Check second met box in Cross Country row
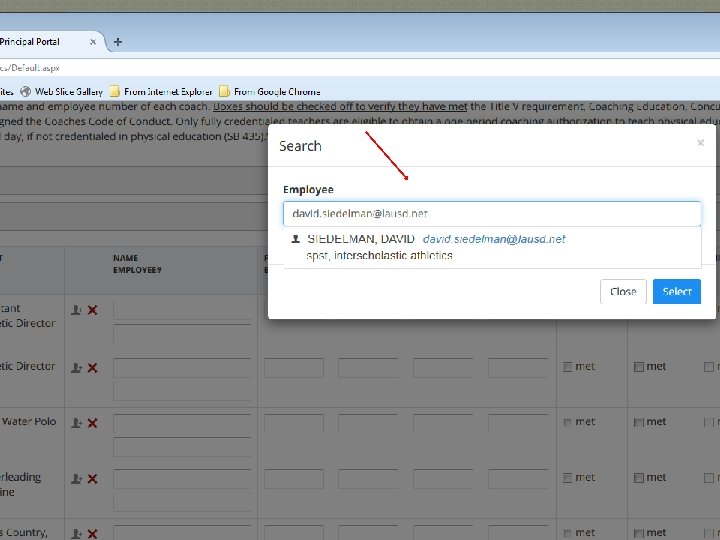The image size is (720, 540). 639,533
